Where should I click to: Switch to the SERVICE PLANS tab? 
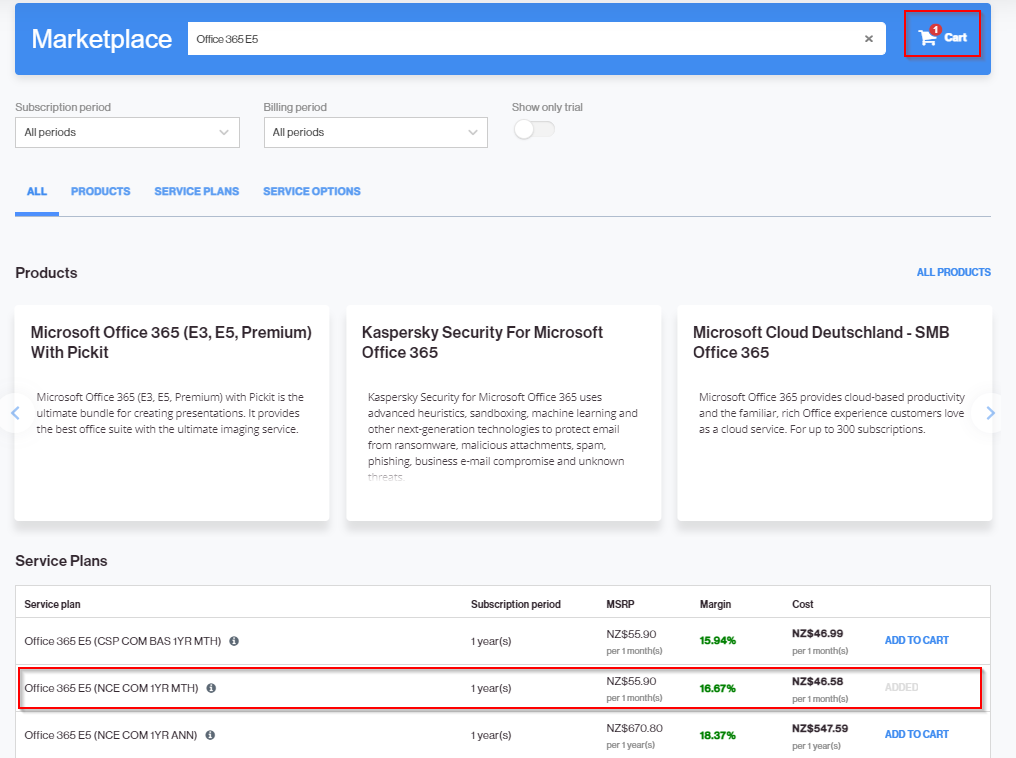pyautogui.click(x=196, y=191)
